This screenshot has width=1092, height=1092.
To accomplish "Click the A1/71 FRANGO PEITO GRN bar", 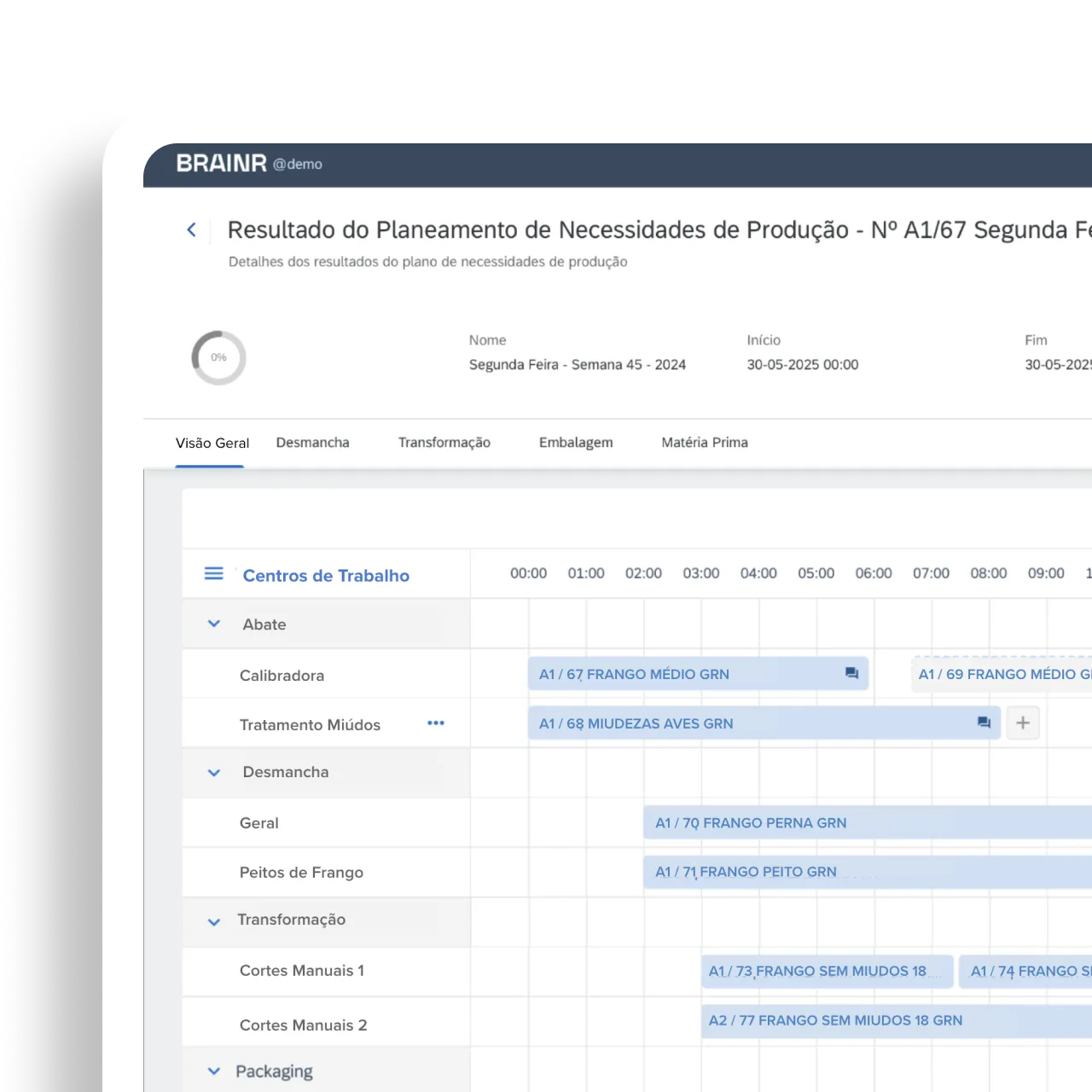I will coord(745,872).
